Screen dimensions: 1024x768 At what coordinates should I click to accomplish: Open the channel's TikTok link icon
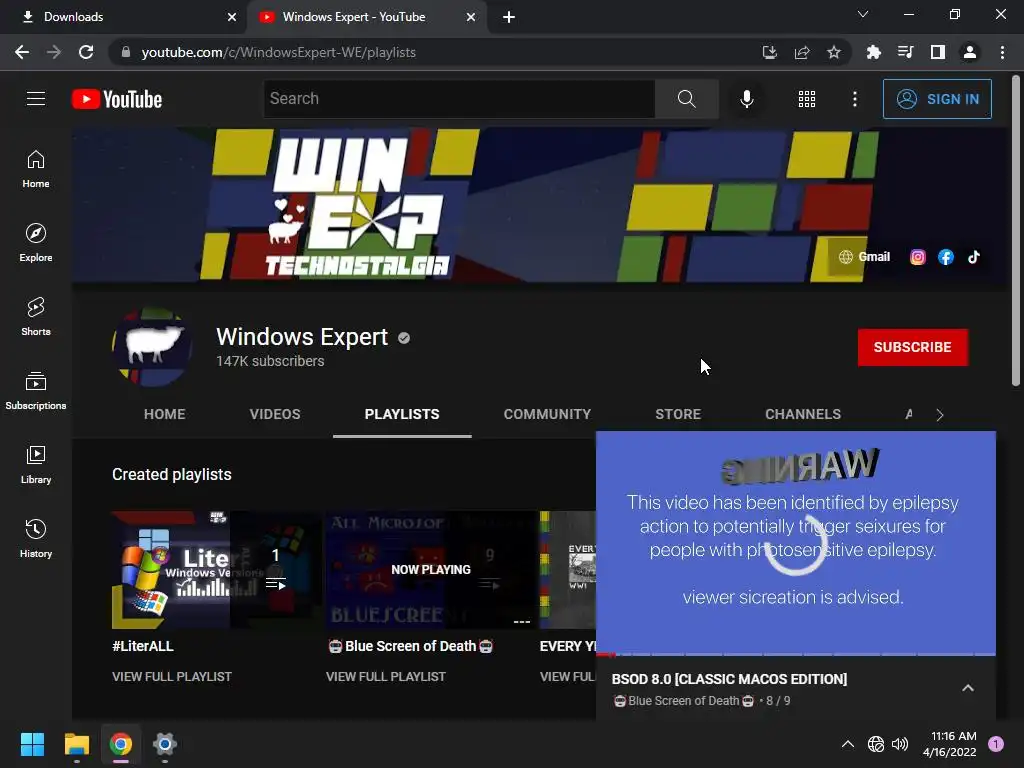(974, 257)
